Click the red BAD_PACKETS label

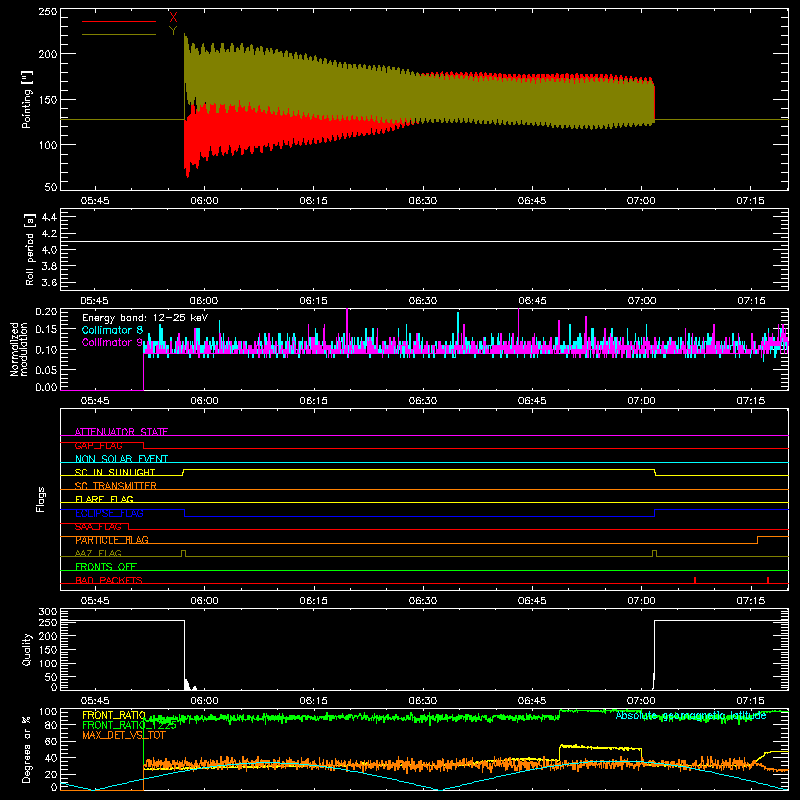coord(109,580)
